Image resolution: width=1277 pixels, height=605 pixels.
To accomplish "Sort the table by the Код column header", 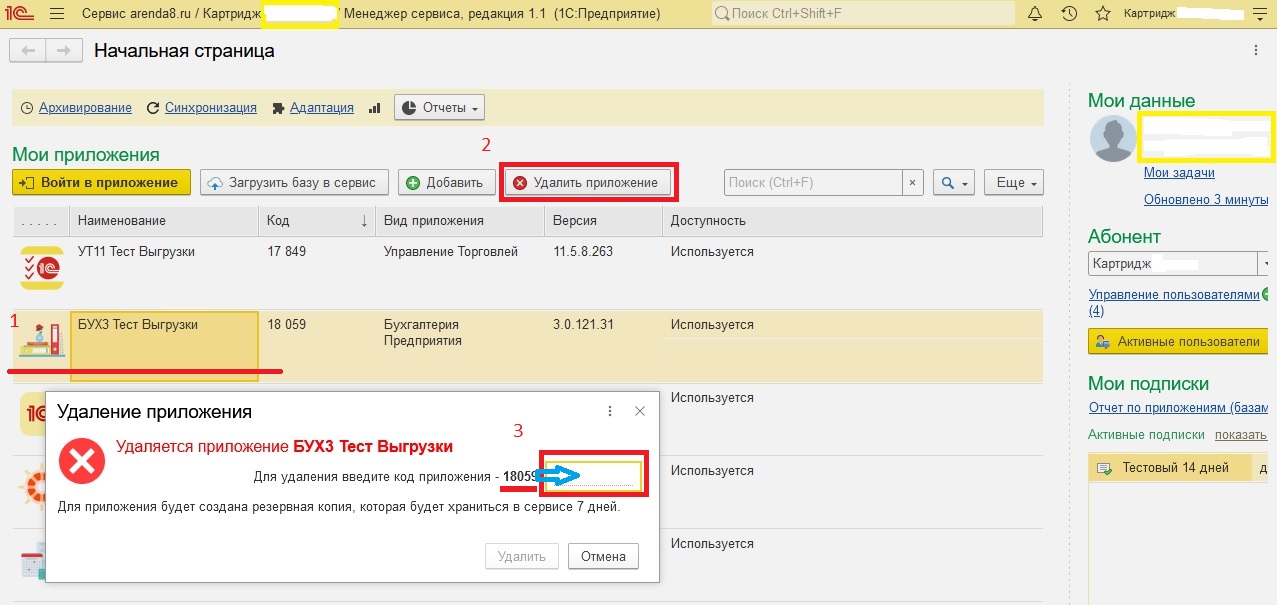I will point(315,221).
